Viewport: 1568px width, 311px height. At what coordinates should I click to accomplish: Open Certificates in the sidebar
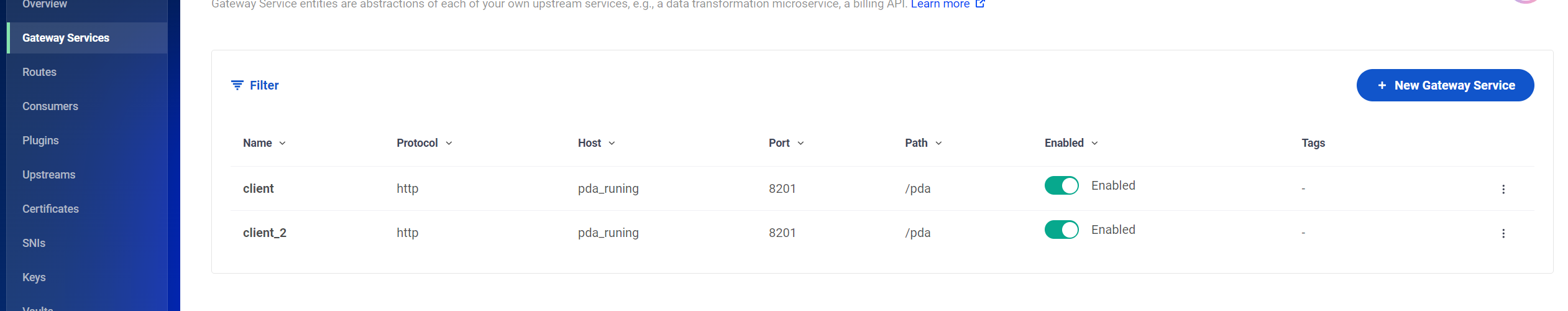50,209
